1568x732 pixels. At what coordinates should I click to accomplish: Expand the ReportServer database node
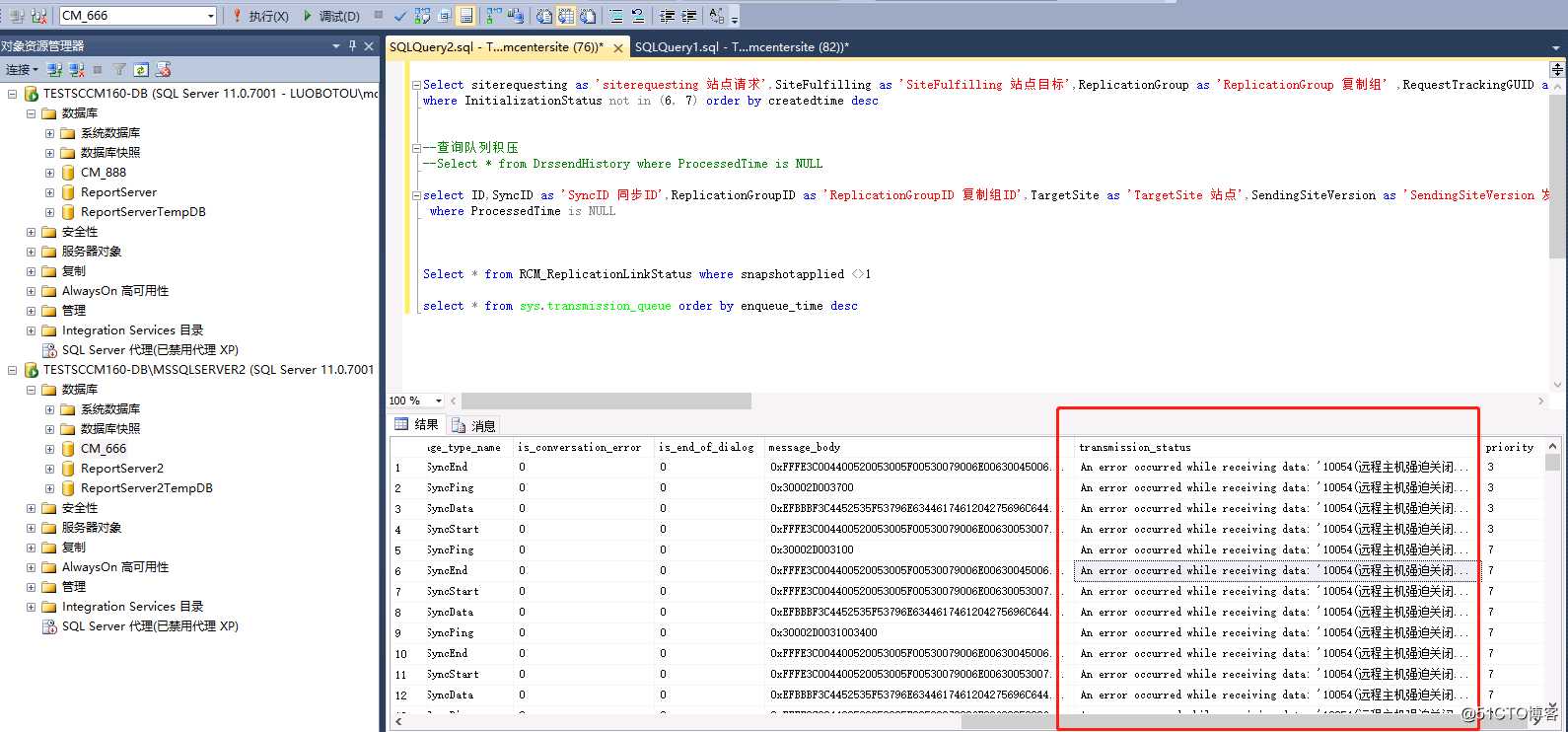49,192
